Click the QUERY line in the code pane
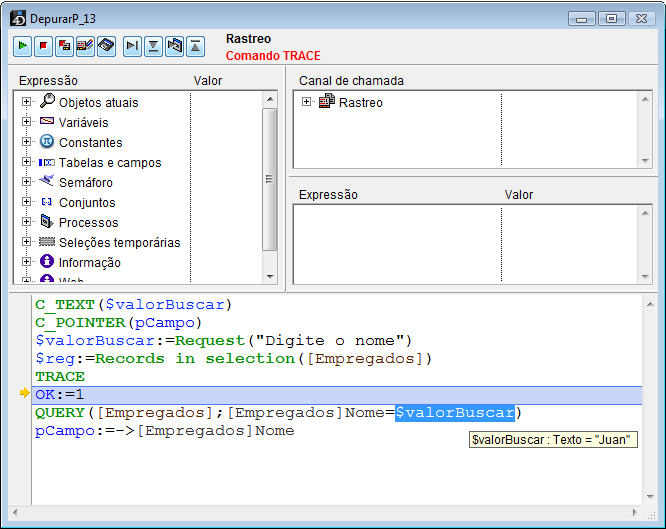This screenshot has height=529, width=666. pos(200,413)
